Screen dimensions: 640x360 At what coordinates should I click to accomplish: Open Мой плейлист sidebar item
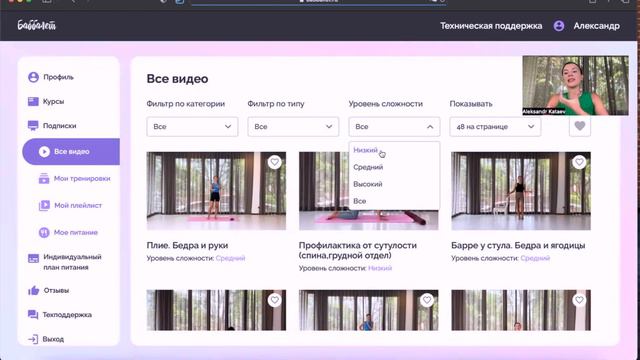tap(78, 205)
